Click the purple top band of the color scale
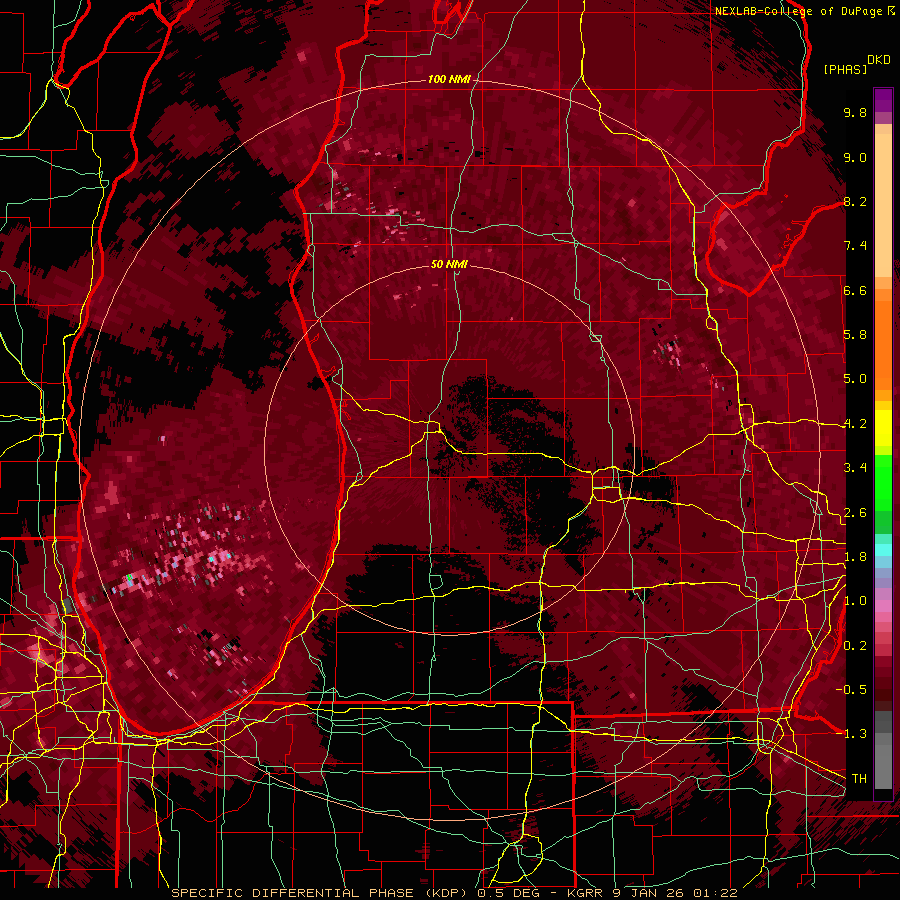This screenshot has height=900, width=900. point(883,100)
